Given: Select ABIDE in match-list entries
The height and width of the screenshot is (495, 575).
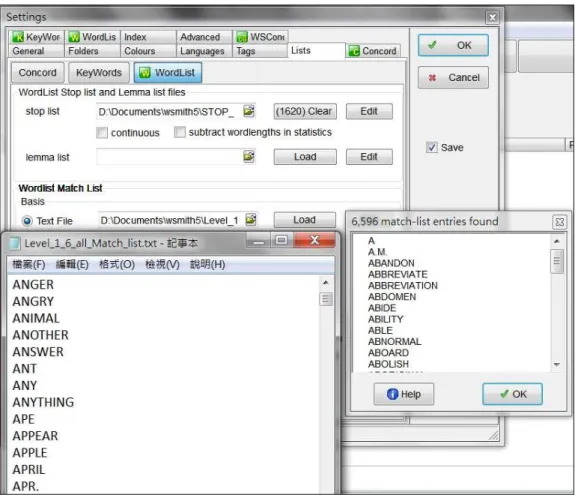Looking at the screenshot, I should [x=382, y=308].
